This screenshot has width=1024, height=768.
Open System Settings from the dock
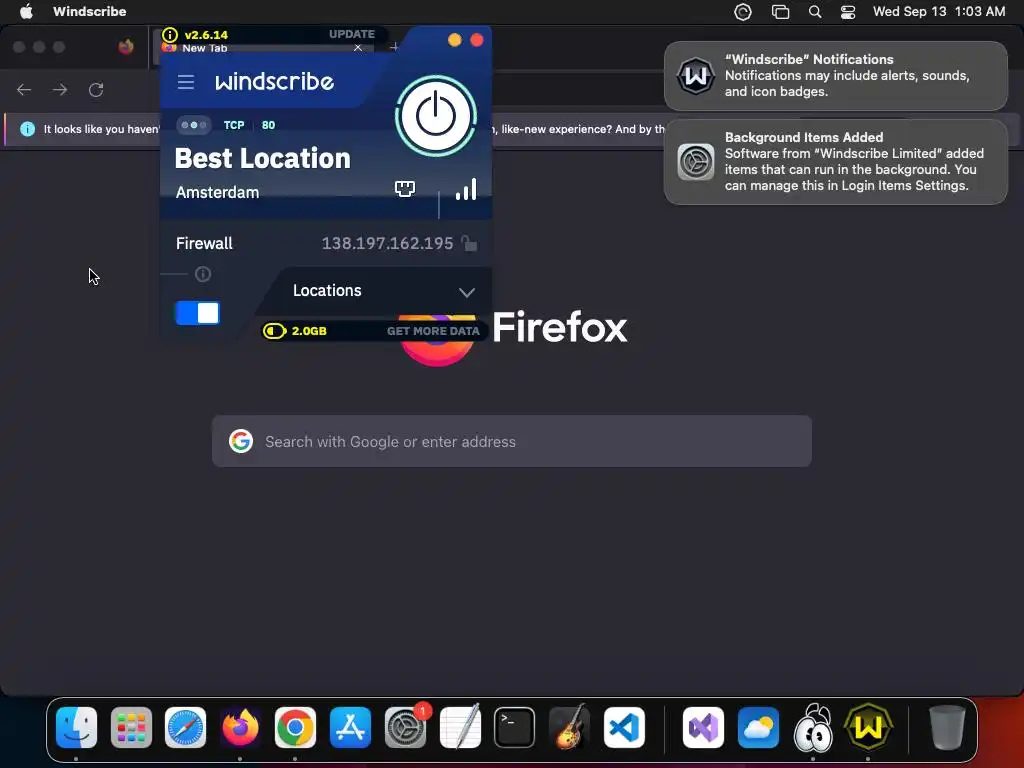point(406,727)
